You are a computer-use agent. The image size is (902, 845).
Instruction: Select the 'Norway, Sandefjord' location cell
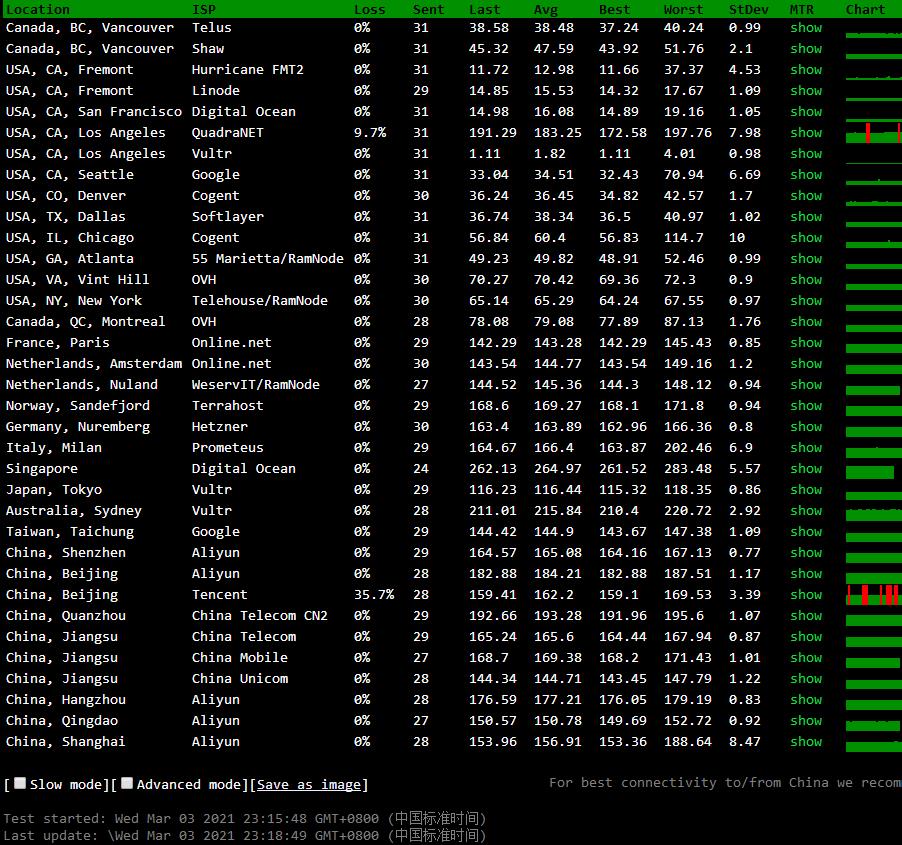click(x=78, y=406)
